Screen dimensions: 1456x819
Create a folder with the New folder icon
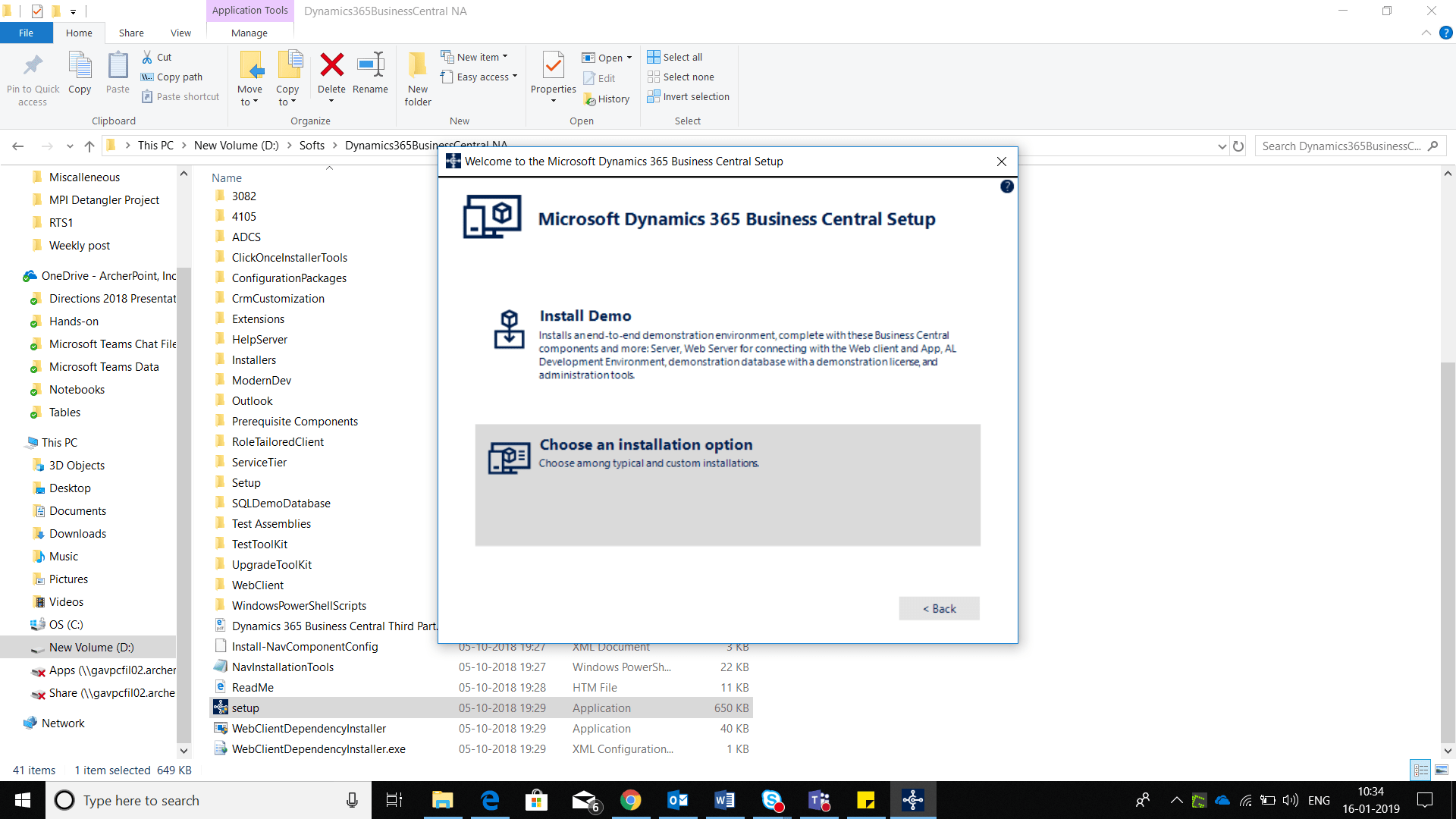point(417,76)
